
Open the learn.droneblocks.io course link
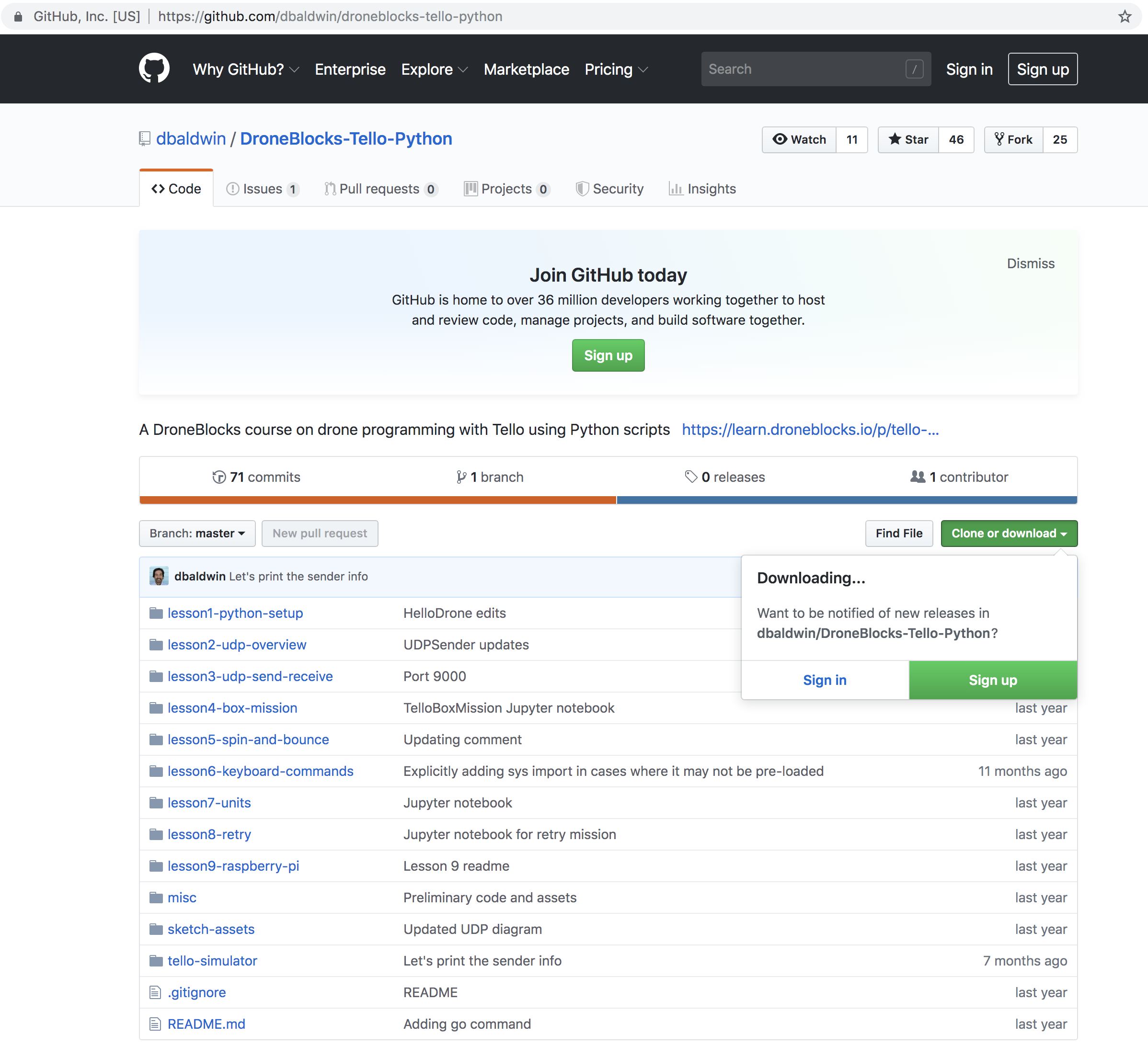[x=810, y=429]
